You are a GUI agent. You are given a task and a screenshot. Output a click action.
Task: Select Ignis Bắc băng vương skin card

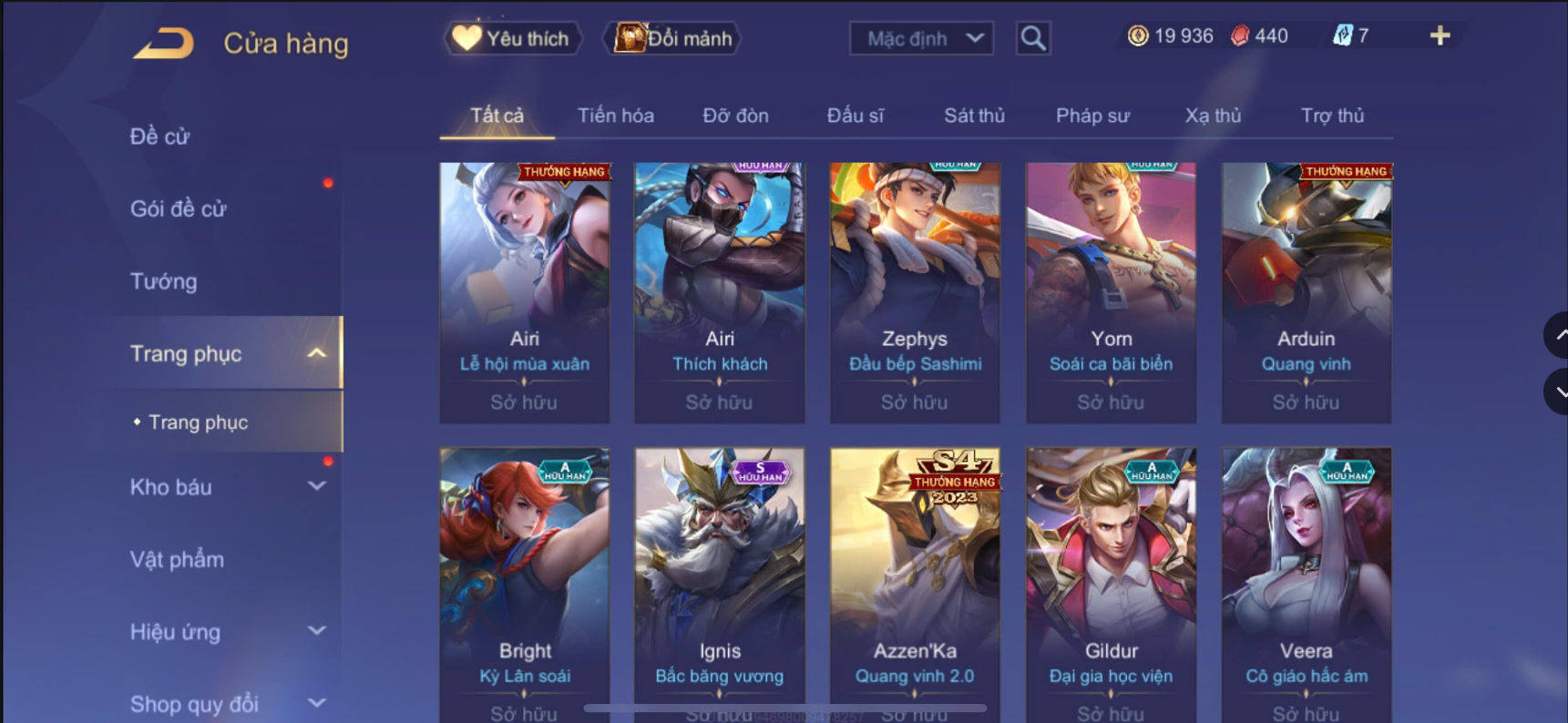[x=720, y=585]
